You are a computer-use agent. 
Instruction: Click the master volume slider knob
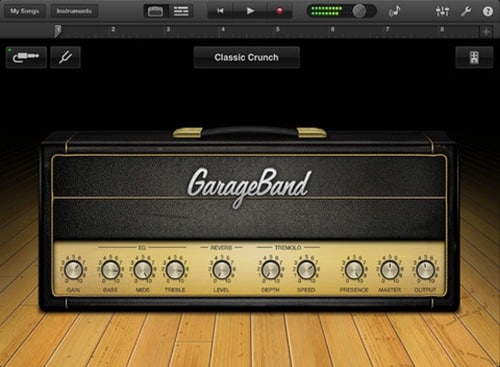(359, 11)
